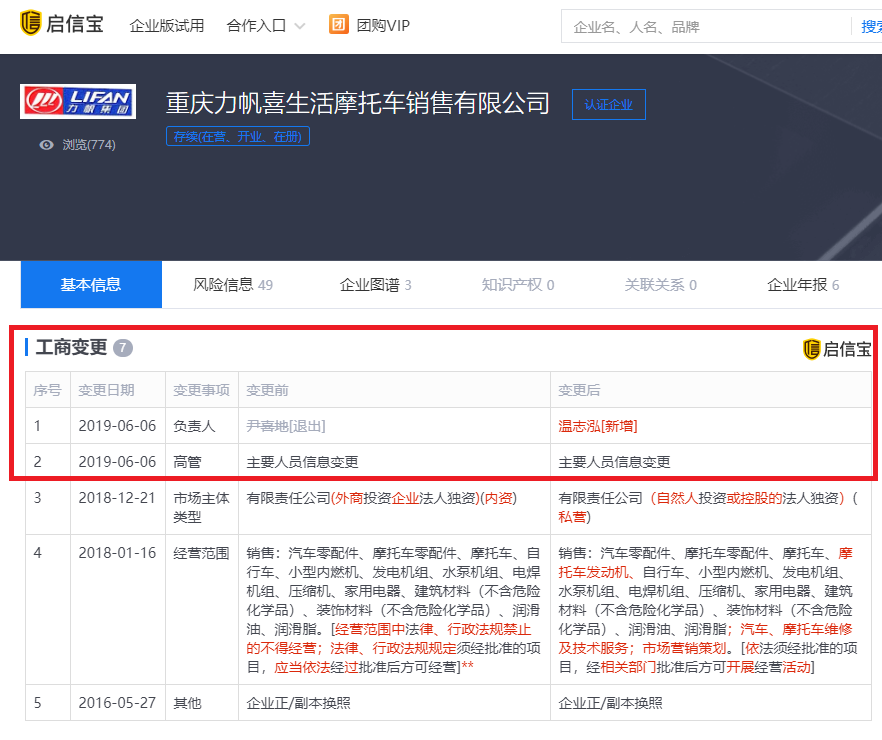Expand the 合作入口 dropdown menu
The width and height of the screenshot is (882, 740).
click(x=265, y=25)
